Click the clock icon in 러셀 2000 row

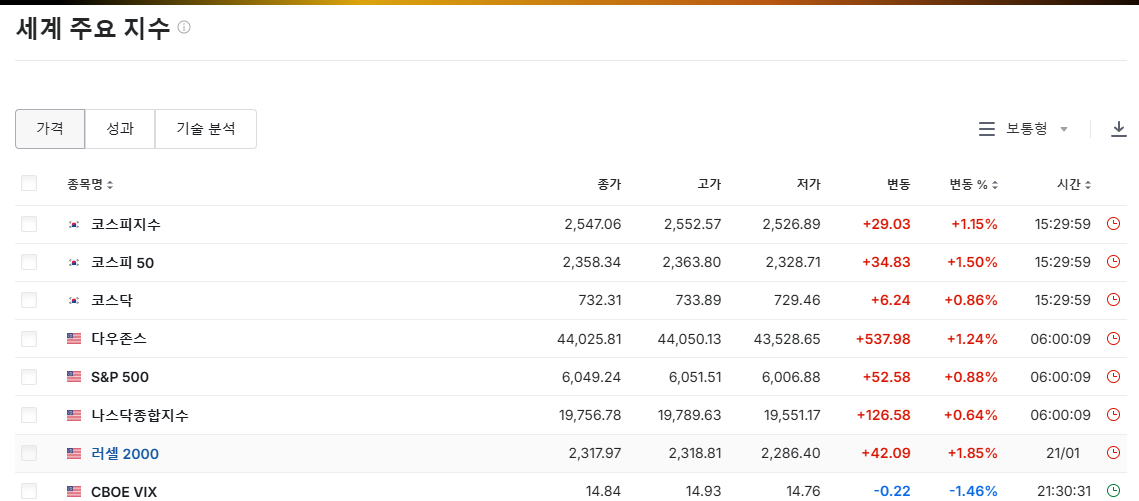pyautogui.click(x=1113, y=453)
